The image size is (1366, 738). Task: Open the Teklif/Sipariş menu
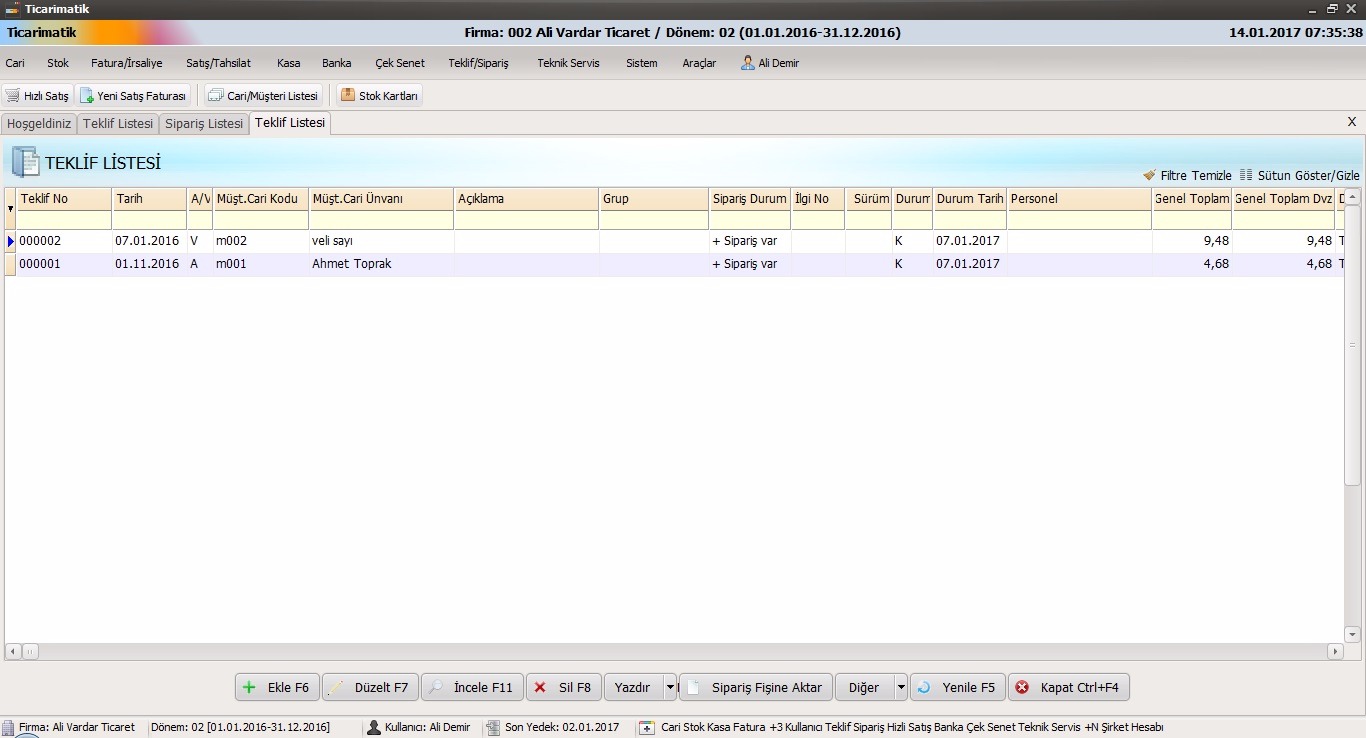click(x=478, y=63)
